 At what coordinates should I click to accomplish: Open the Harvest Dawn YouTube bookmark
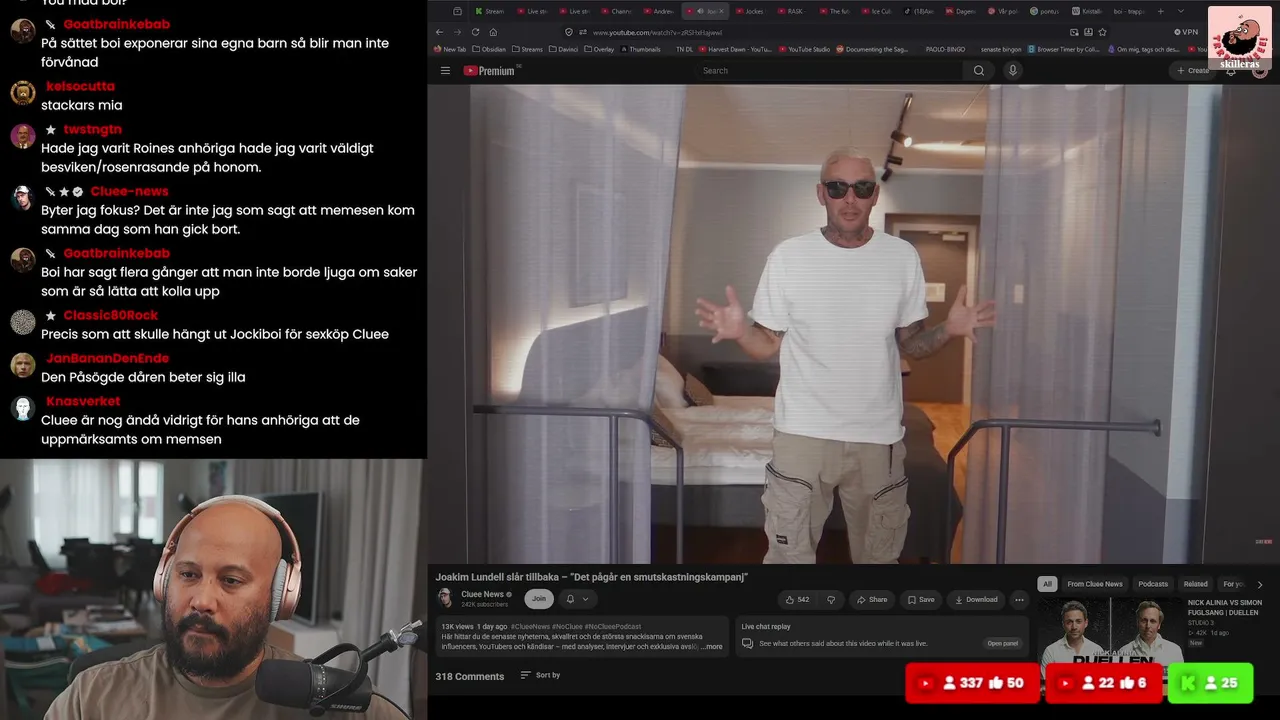coord(735,49)
